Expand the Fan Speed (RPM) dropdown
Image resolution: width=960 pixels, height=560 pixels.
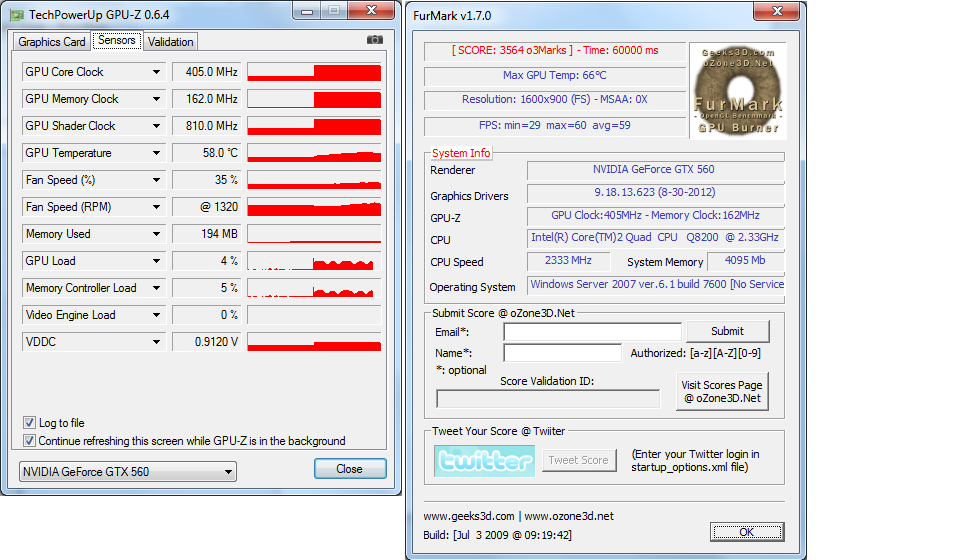156,207
